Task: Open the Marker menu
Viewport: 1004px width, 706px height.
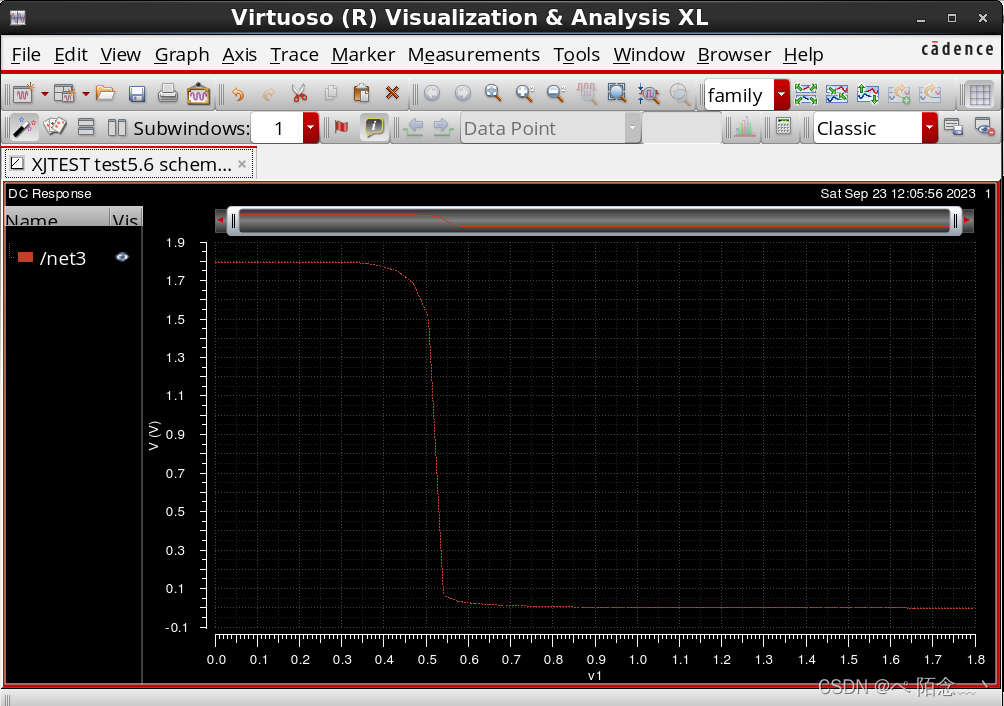Action: click(363, 55)
